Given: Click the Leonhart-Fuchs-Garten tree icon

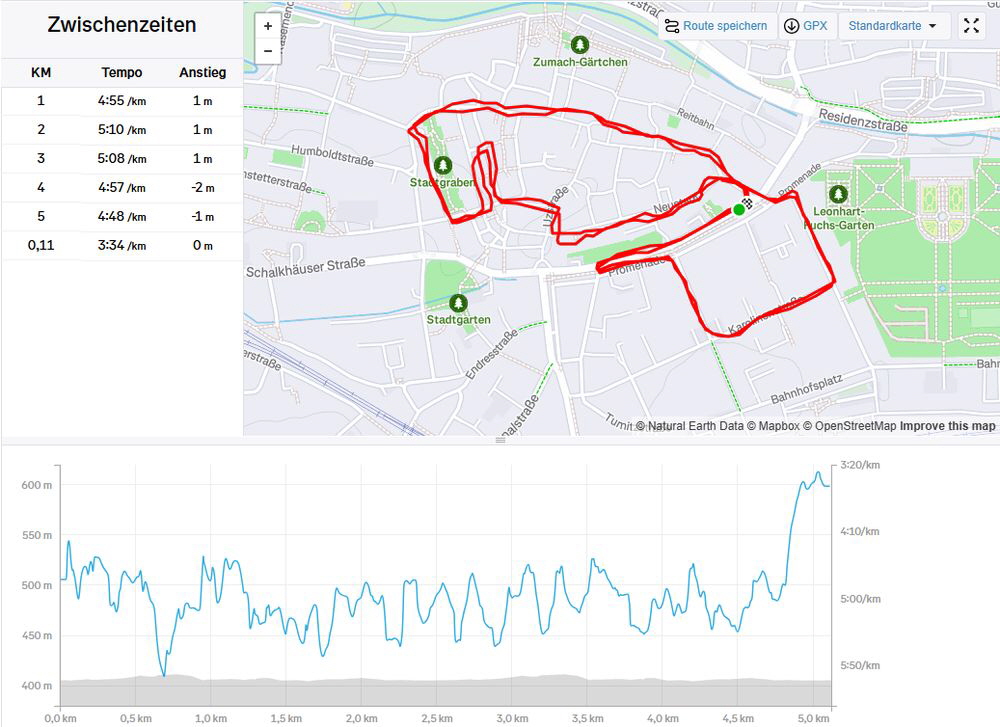Looking at the screenshot, I should coord(838,194).
